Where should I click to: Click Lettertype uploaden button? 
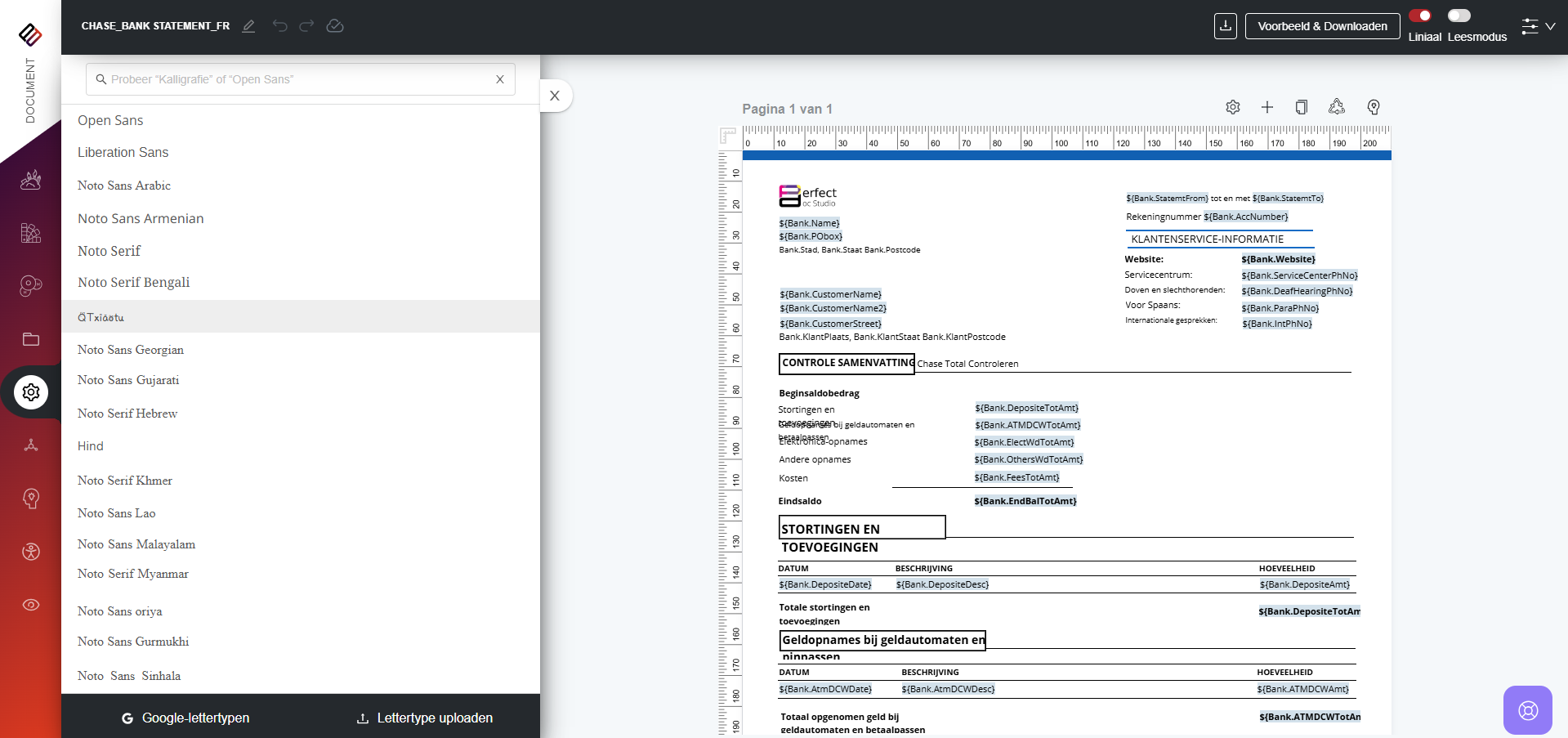pyautogui.click(x=425, y=718)
